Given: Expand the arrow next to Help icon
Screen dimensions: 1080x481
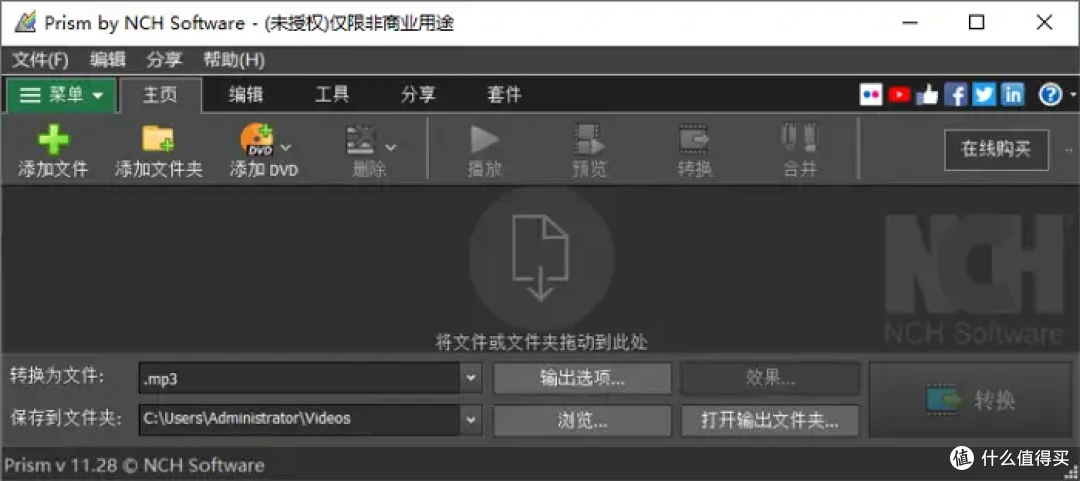Looking at the screenshot, I should click(x=1072, y=95).
